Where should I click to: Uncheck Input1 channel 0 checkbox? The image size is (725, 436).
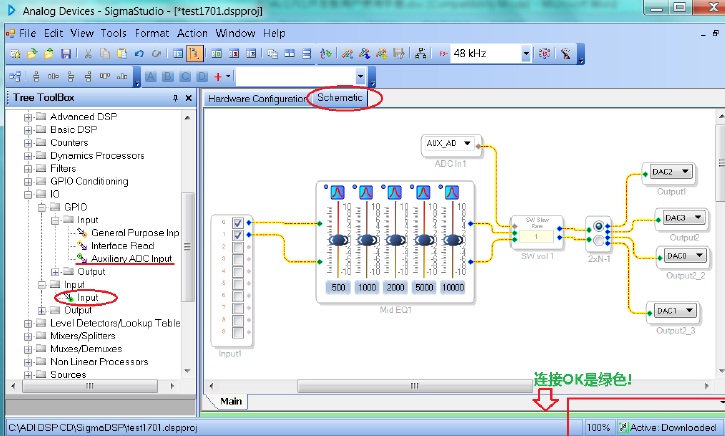238,223
